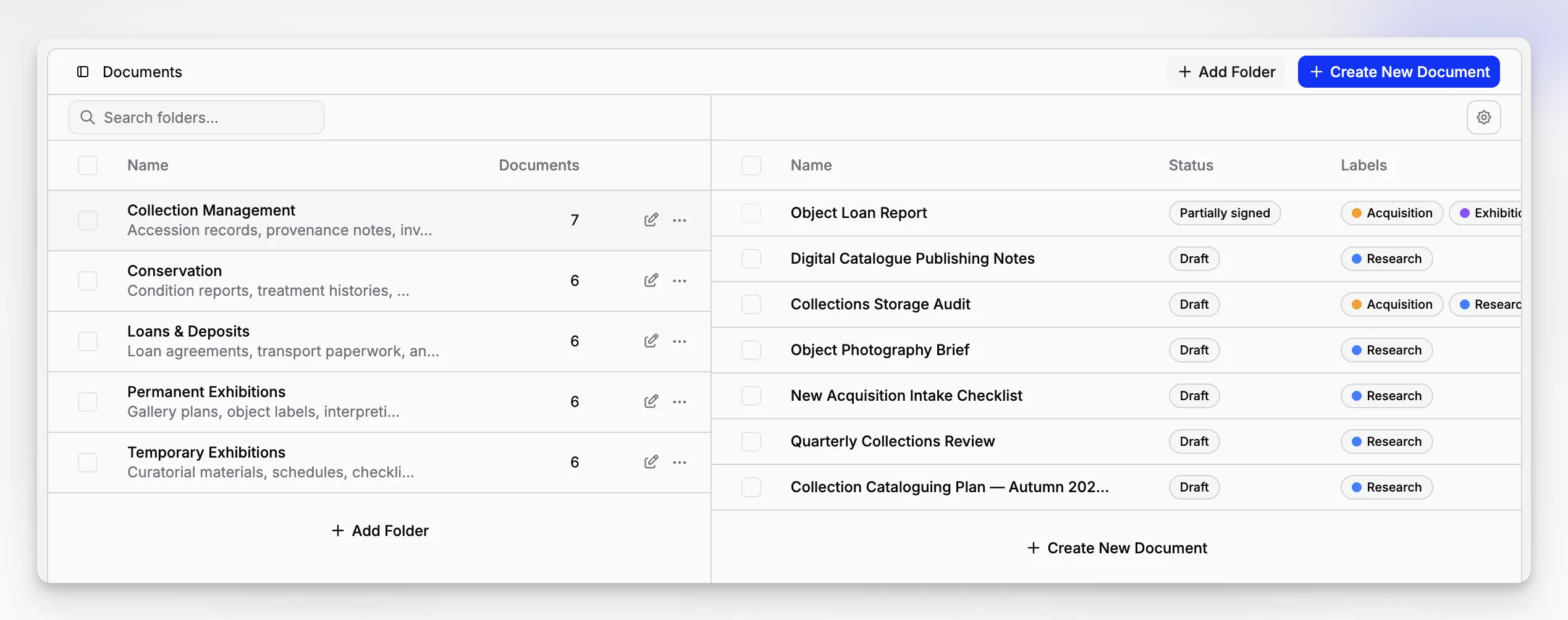The height and width of the screenshot is (620, 1568).
Task: Edit the Permanent Exhibitions folder
Action: pos(651,401)
